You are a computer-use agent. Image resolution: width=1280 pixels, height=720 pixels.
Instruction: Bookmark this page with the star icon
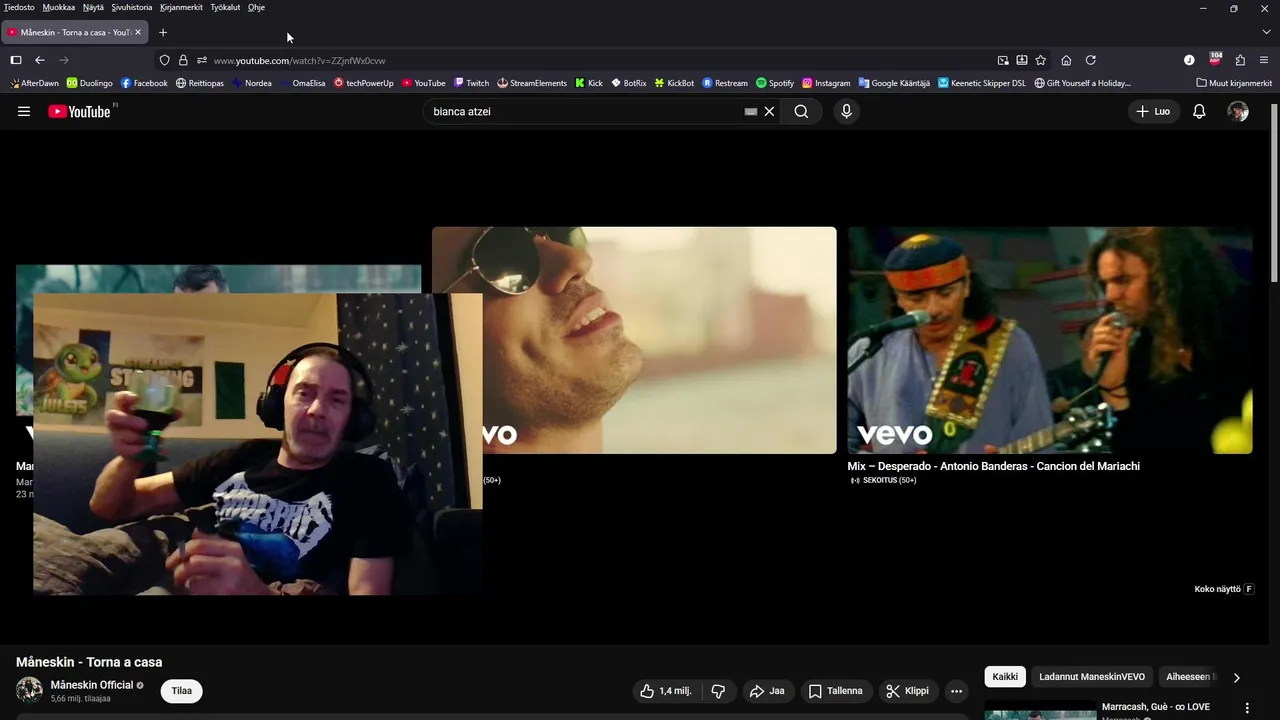pyautogui.click(x=1041, y=60)
